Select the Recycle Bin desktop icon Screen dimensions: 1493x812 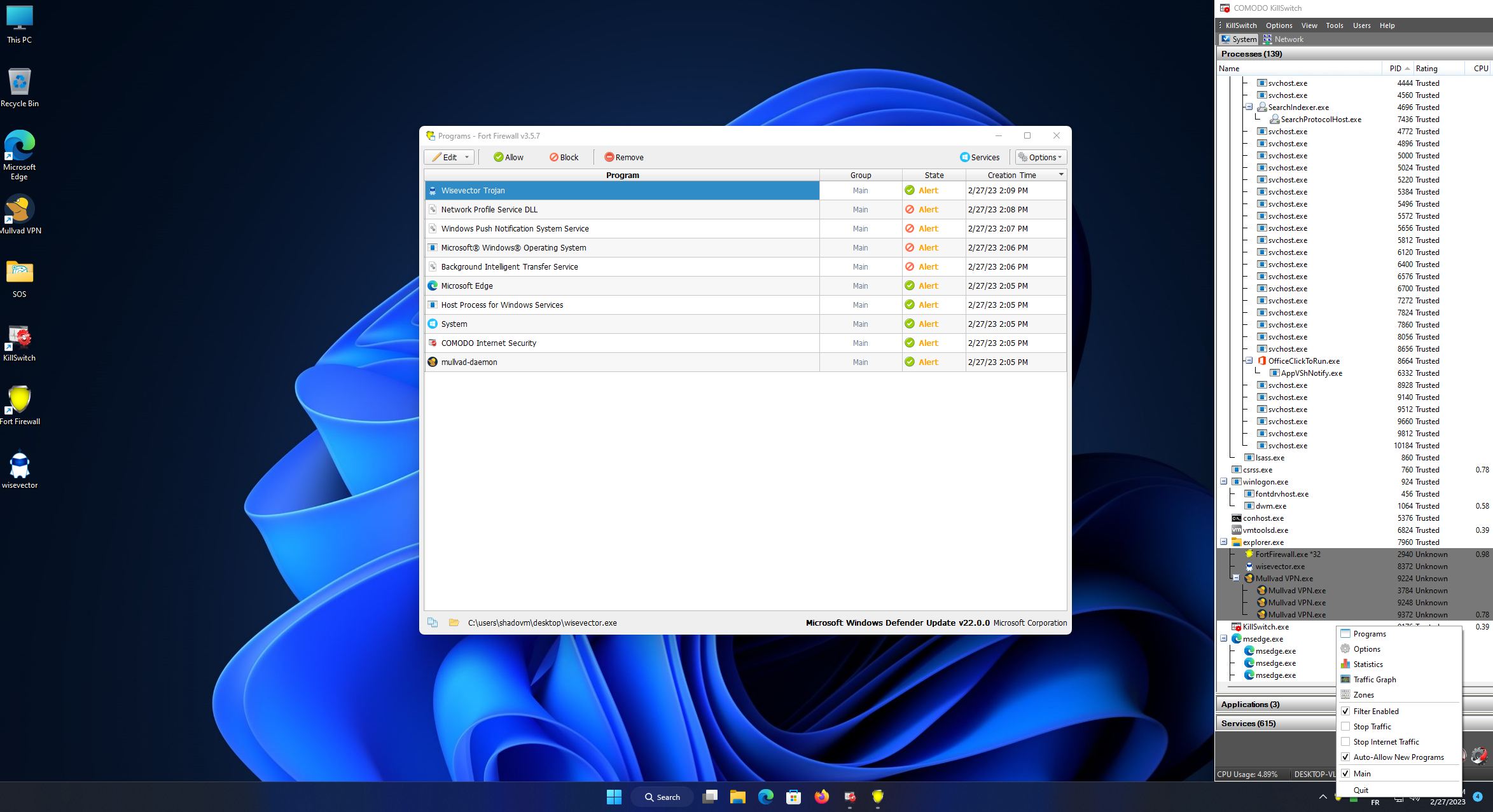point(20,87)
